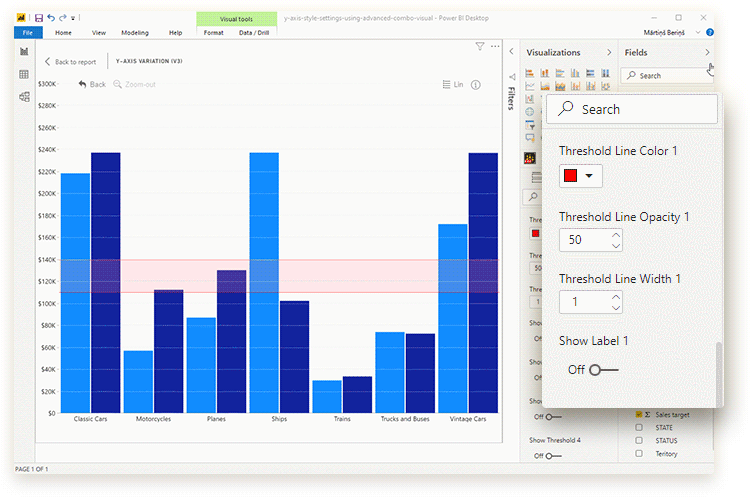Open the File menu
The width and height of the screenshot is (750, 500).
tap(28, 33)
